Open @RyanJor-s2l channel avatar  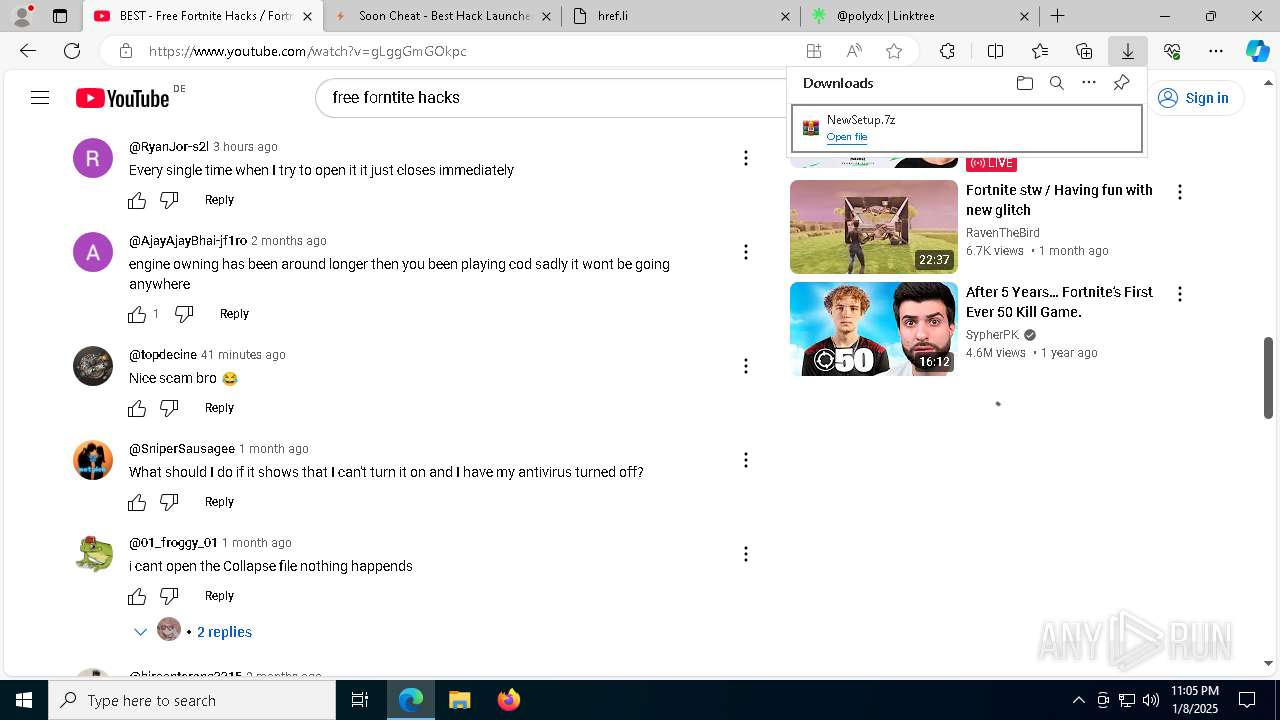(x=93, y=158)
